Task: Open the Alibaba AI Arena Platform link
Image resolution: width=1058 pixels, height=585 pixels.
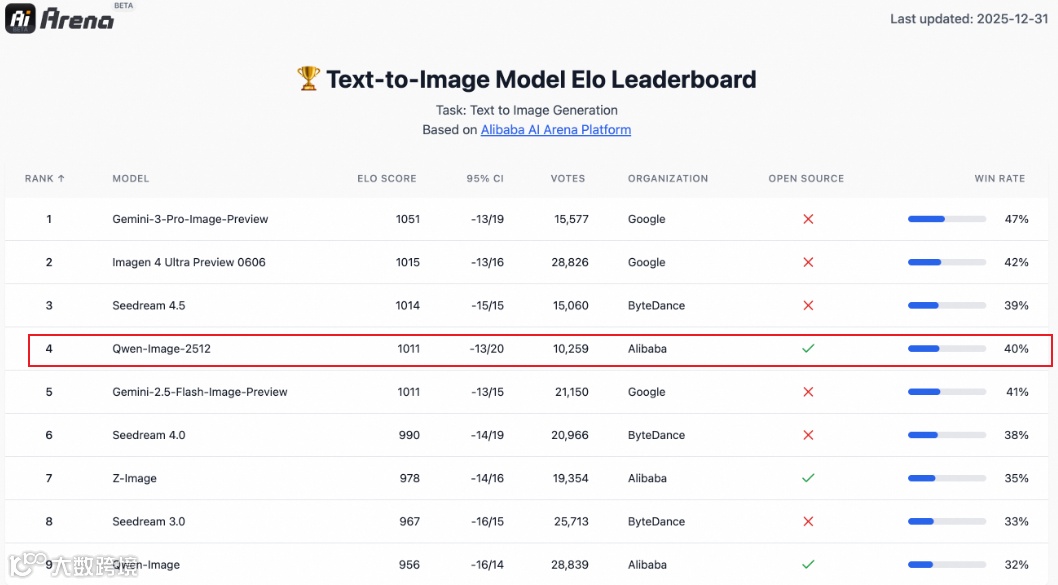Action: tap(555, 130)
